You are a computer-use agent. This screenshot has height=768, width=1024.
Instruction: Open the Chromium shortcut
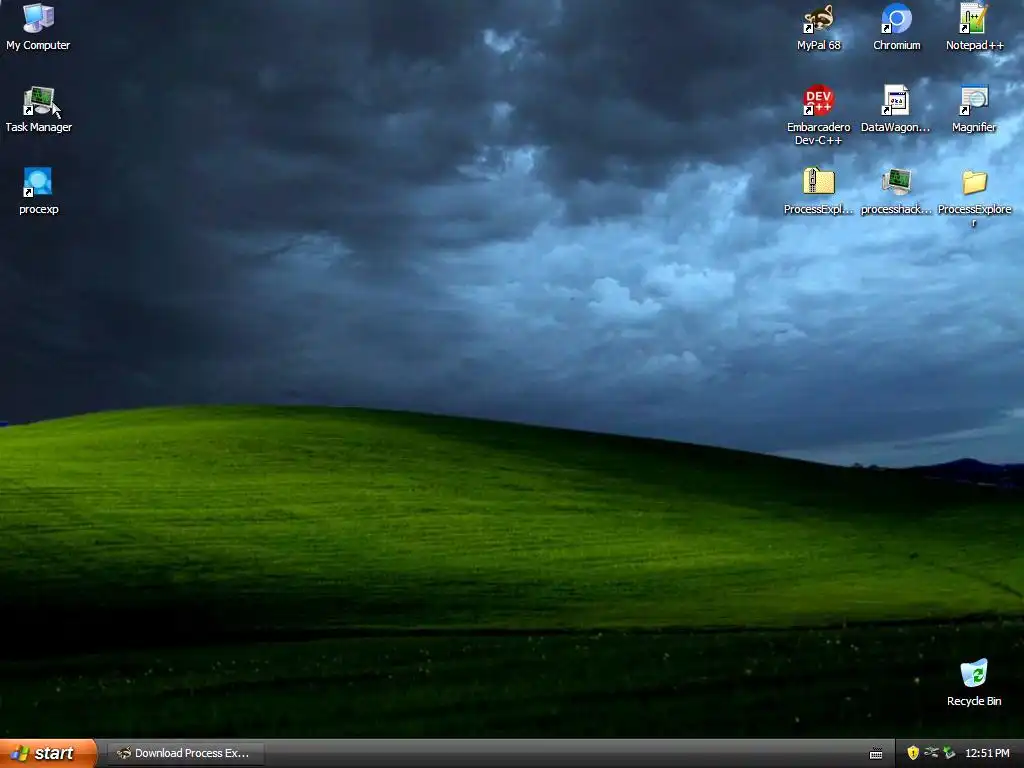[x=897, y=27]
